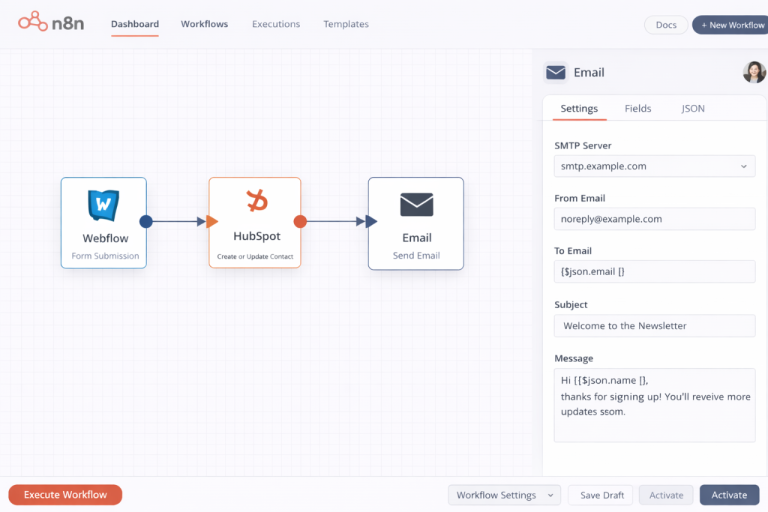Click the Webflow node output connector dot

[x=146, y=222]
